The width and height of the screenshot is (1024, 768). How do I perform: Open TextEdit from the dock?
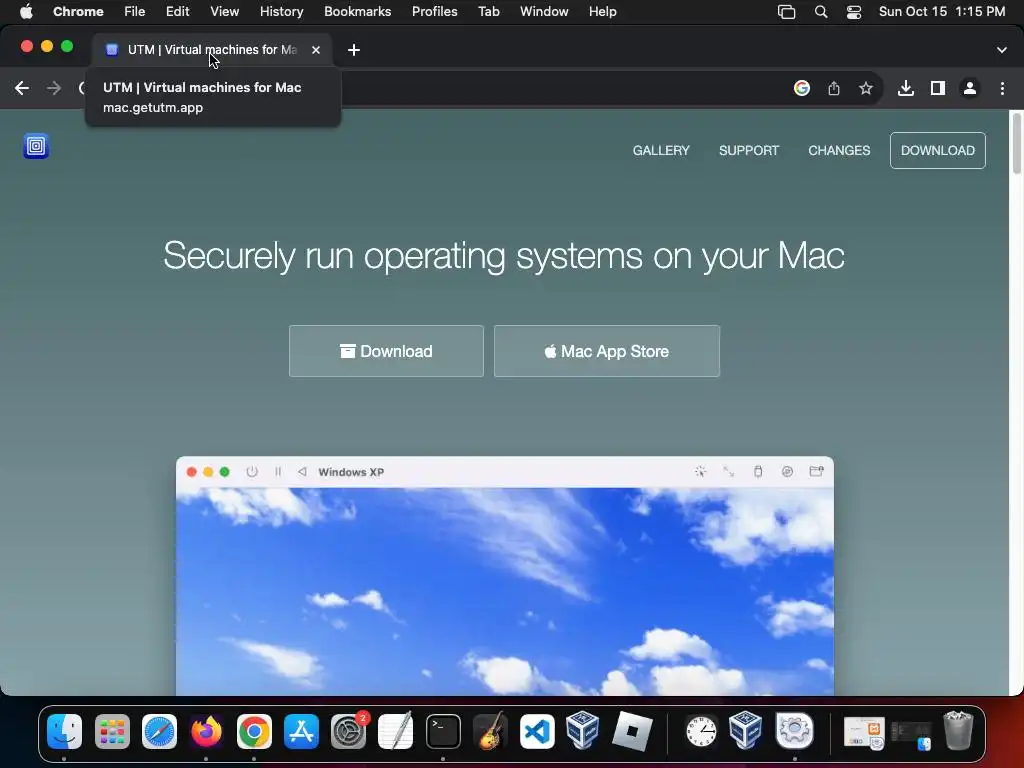click(396, 731)
